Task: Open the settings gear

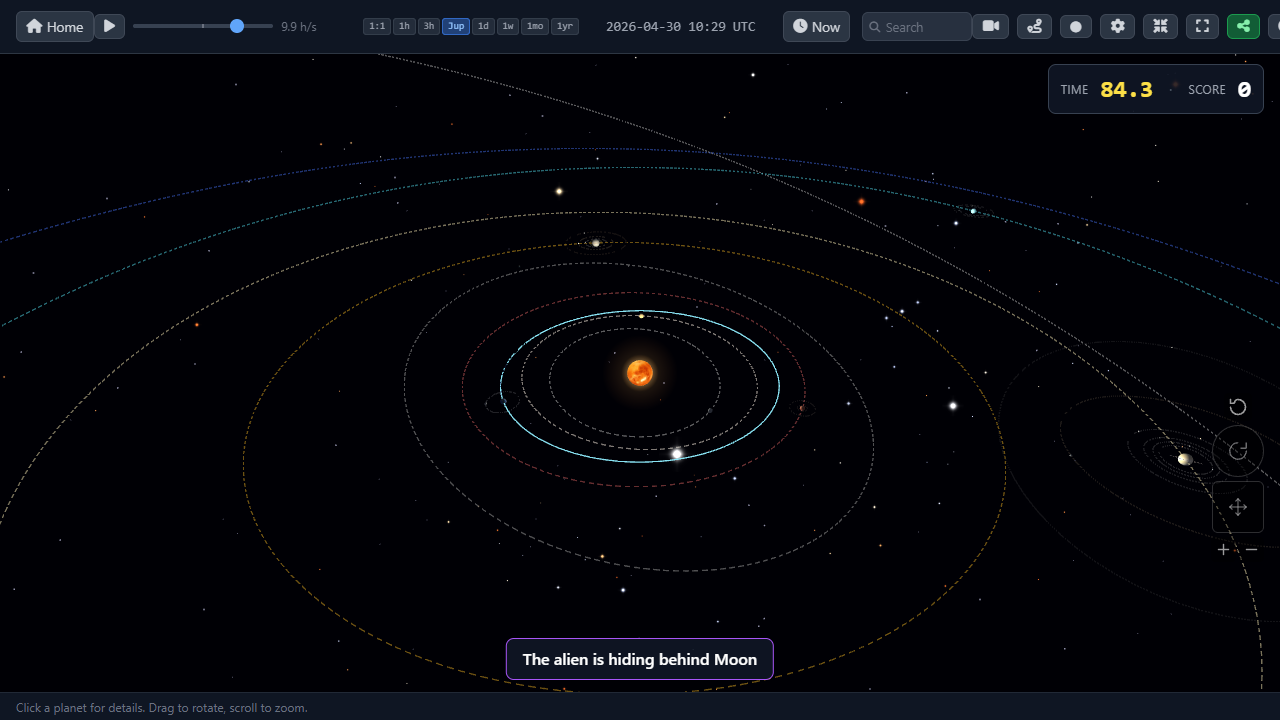Action: click(1118, 26)
